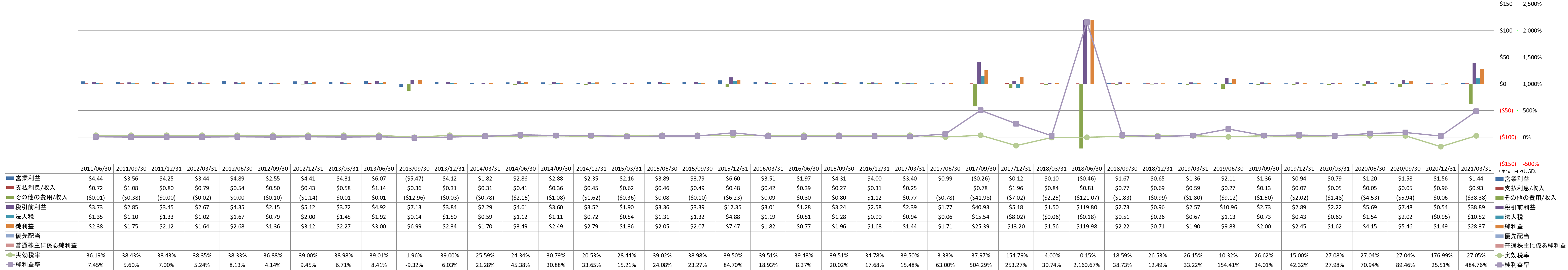Click the cell showing 2,160.67%
1568x270 pixels.
pos(1086,265)
